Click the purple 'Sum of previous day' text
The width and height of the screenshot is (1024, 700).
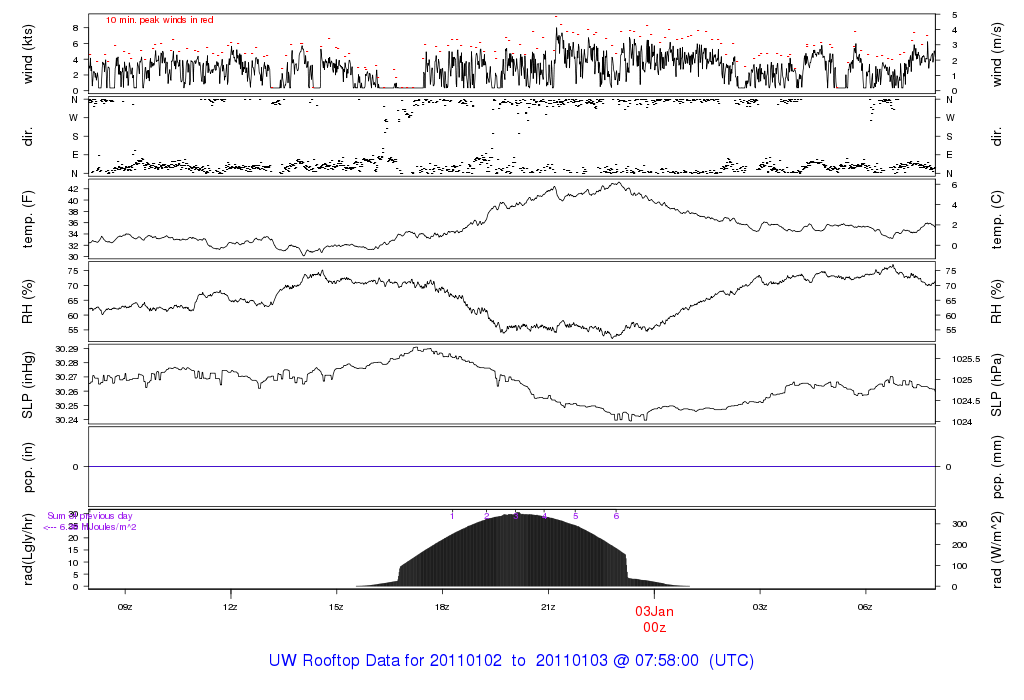(x=89, y=516)
